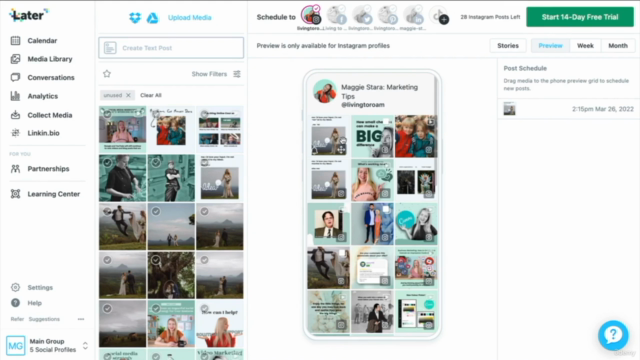Select the Facebook profile to schedule
The height and width of the screenshot is (360, 640).
pyautogui.click(x=336, y=15)
